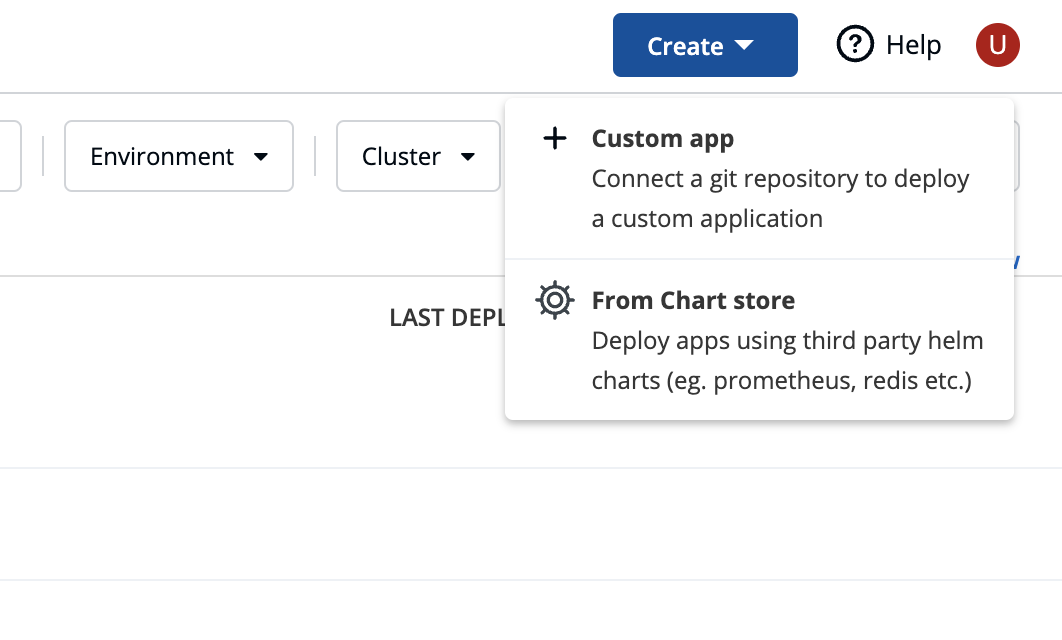1062x640 pixels.
Task: Click 'Connect a git repository' description text
Action: pos(780,179)
